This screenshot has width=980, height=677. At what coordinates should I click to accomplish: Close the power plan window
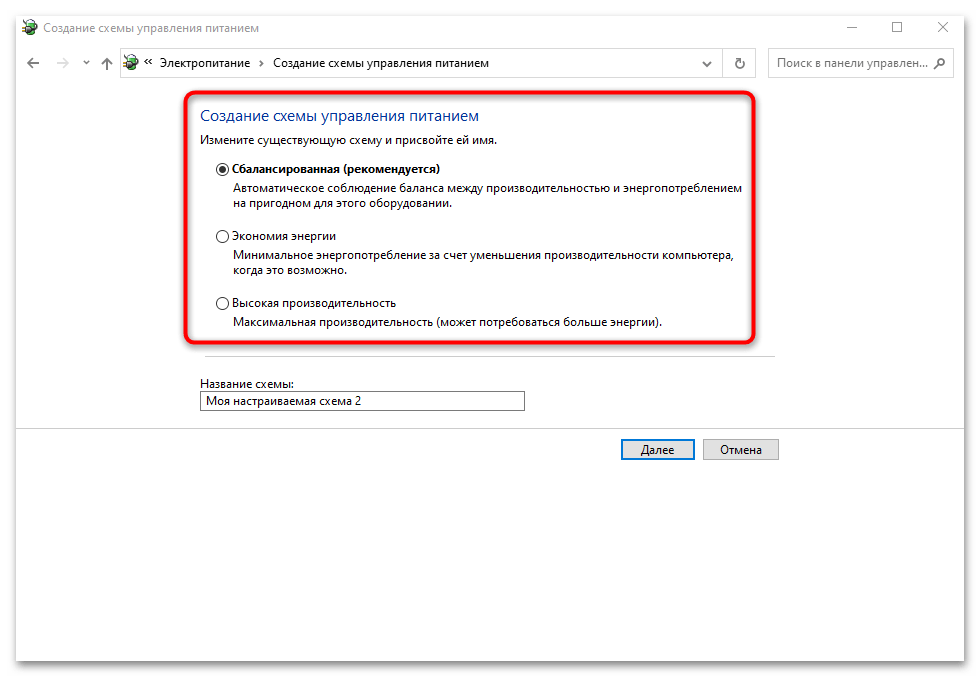click(x=942, y=28)
